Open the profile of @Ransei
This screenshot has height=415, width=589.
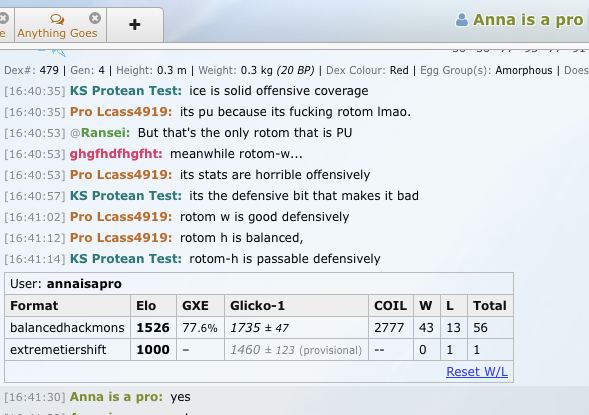click(x=100, y=133)
